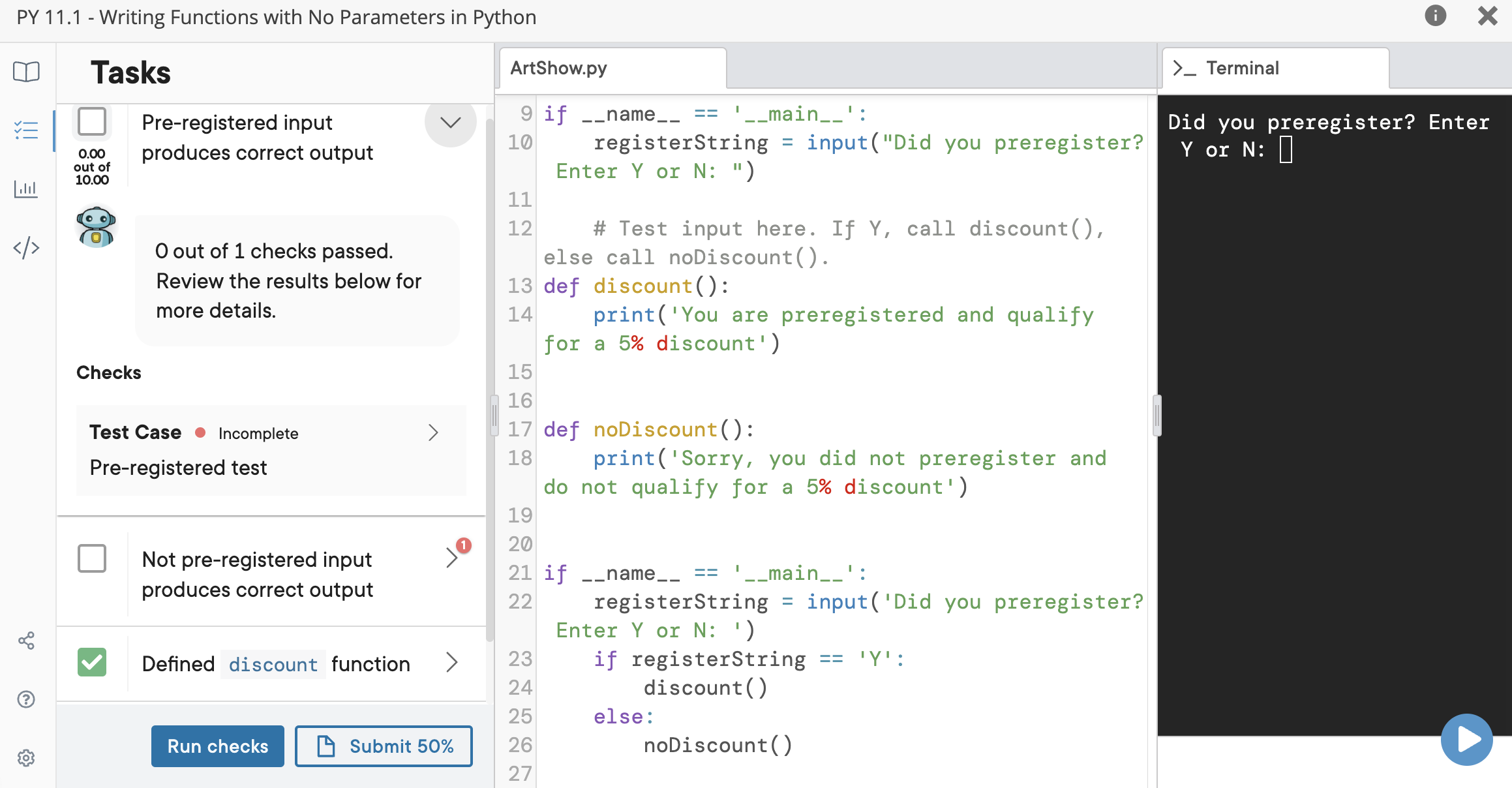This screenshot has height=788, width=1512.
Task: Show assignment info via the info icon
Action: [x=1436, y=16]
